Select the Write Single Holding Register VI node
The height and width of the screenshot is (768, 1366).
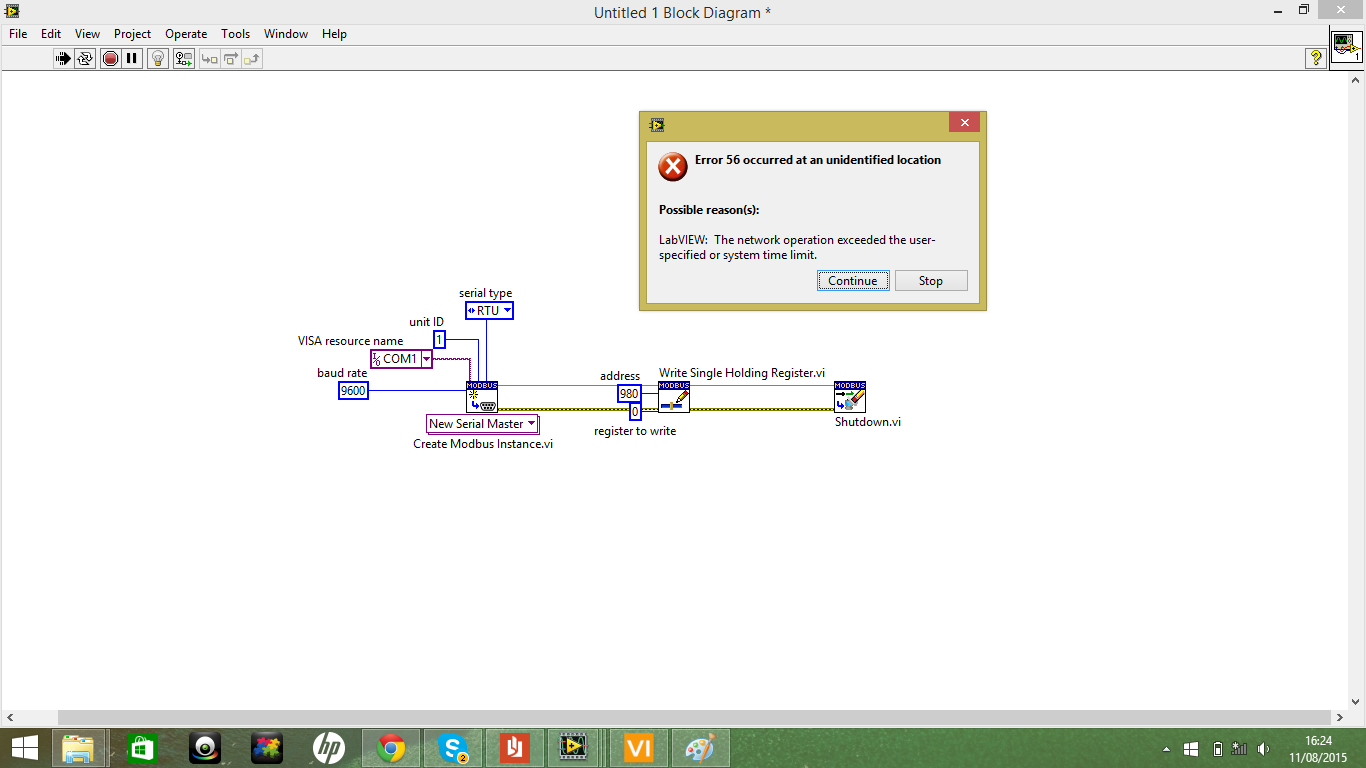click(x=674, y=397)
